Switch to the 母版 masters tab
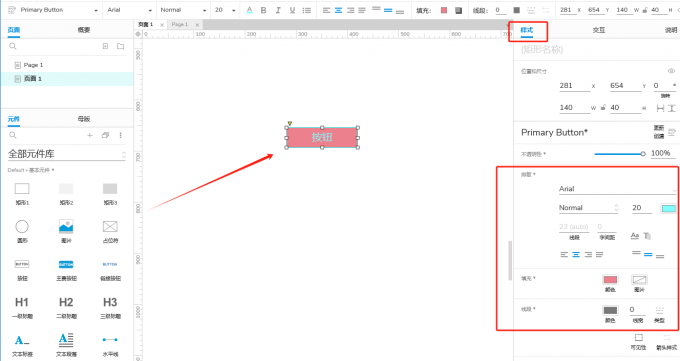The height and width of the screenshot is (361, 680). click(x=84, y=119)
